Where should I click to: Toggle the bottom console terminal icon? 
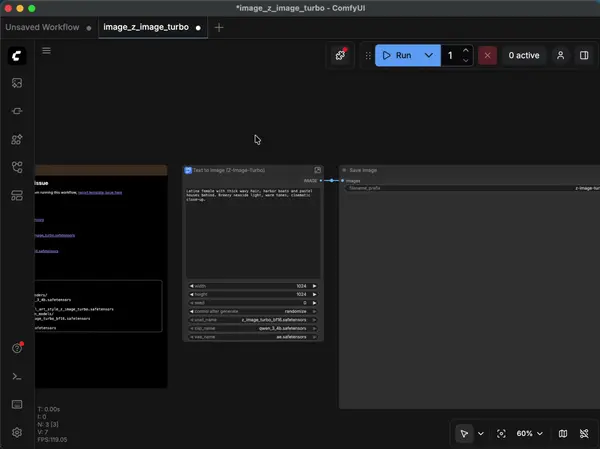(x=17, y=377)
